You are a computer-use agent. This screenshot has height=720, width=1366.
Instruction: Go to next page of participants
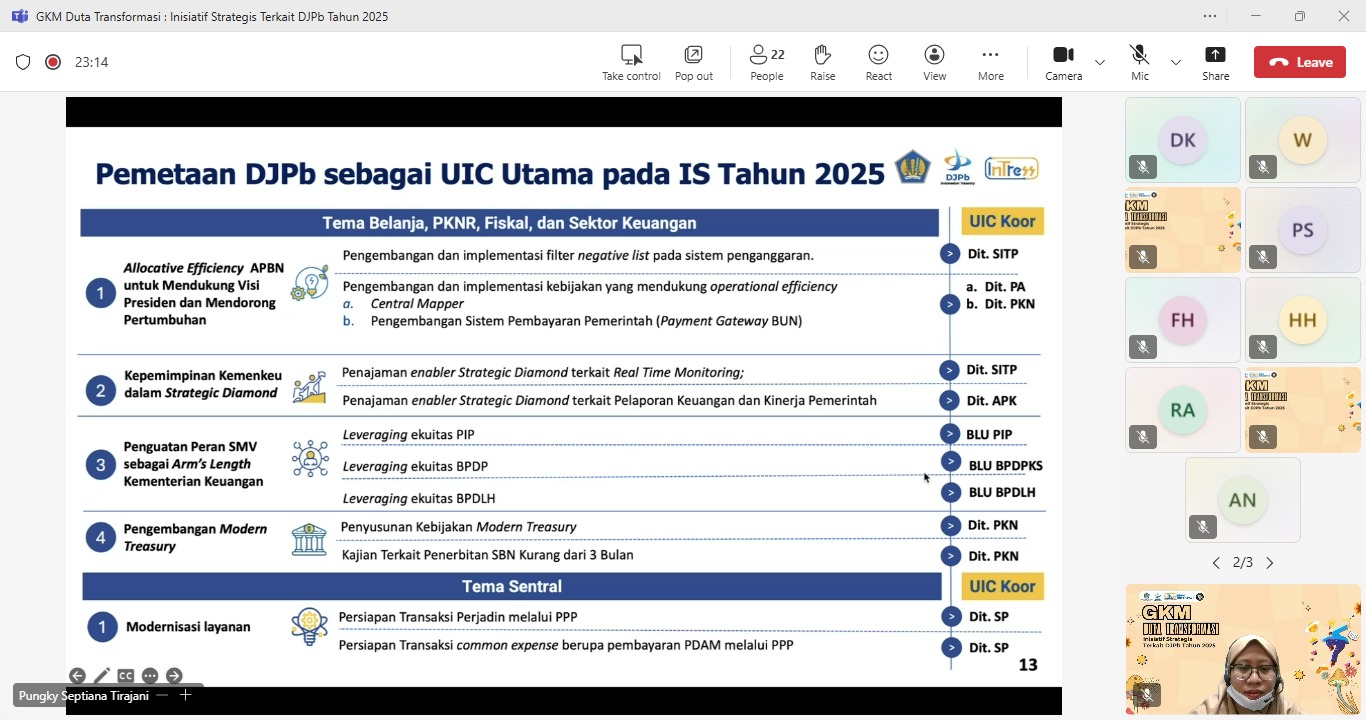pyautogui.click(x=1270, y=563)
